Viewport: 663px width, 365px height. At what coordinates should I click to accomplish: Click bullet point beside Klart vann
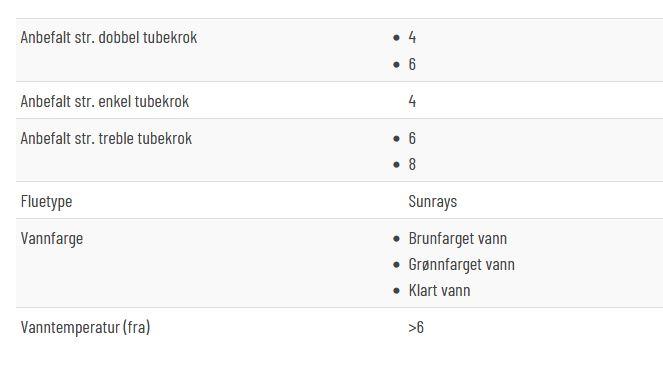396,291
